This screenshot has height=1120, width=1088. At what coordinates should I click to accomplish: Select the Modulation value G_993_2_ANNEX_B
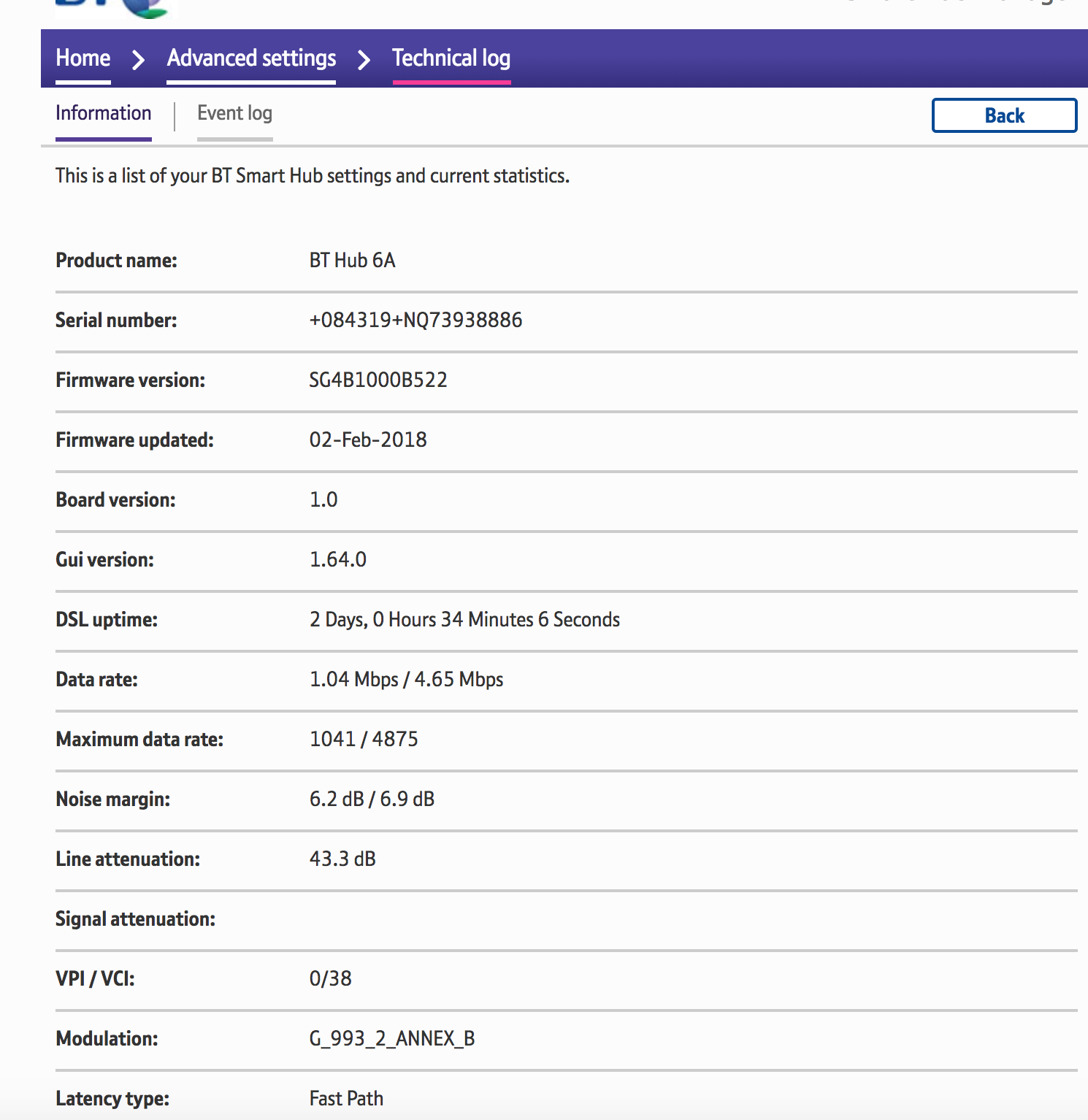pos(391,1038)
